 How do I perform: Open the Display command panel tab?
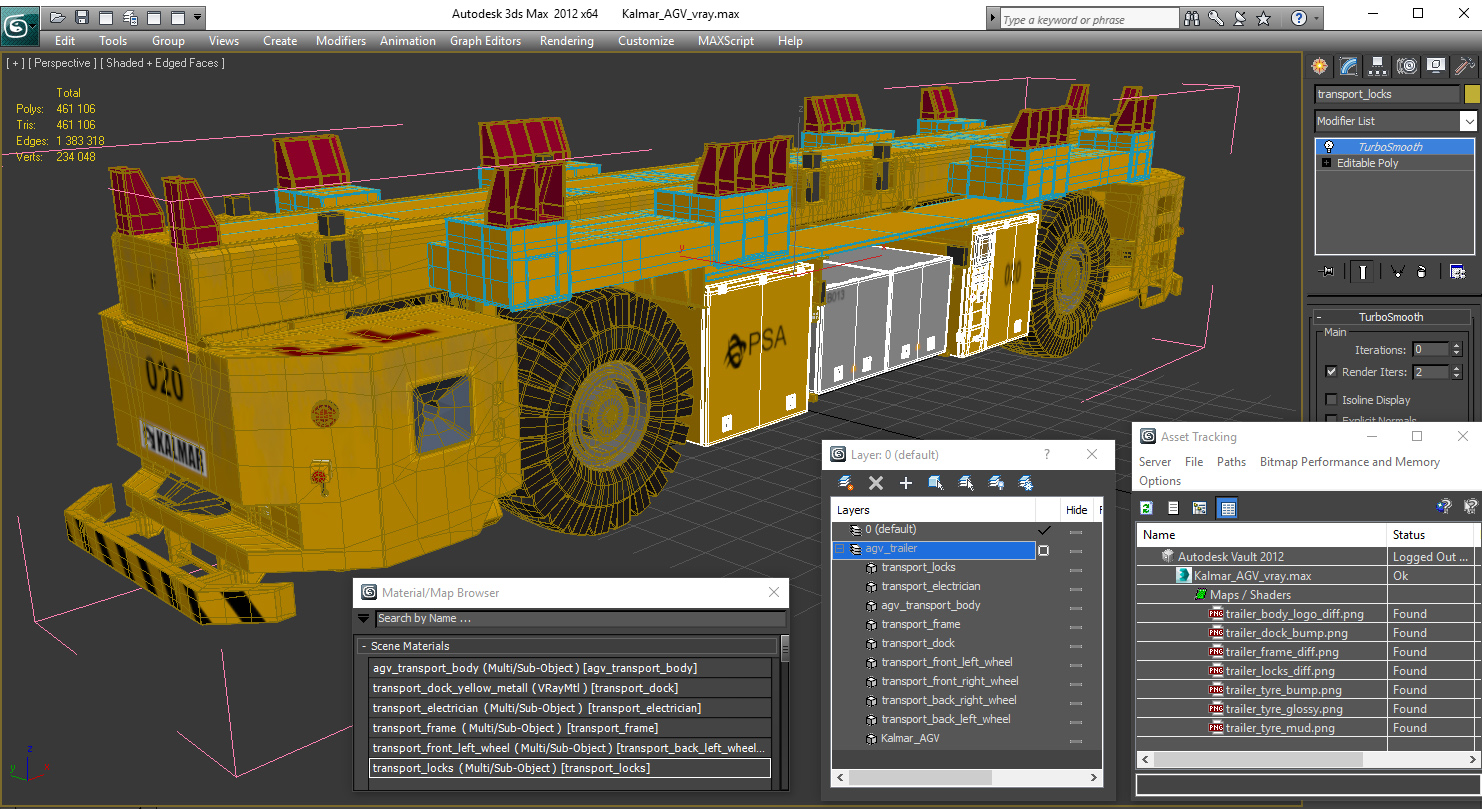click(x=1436, y=66)
